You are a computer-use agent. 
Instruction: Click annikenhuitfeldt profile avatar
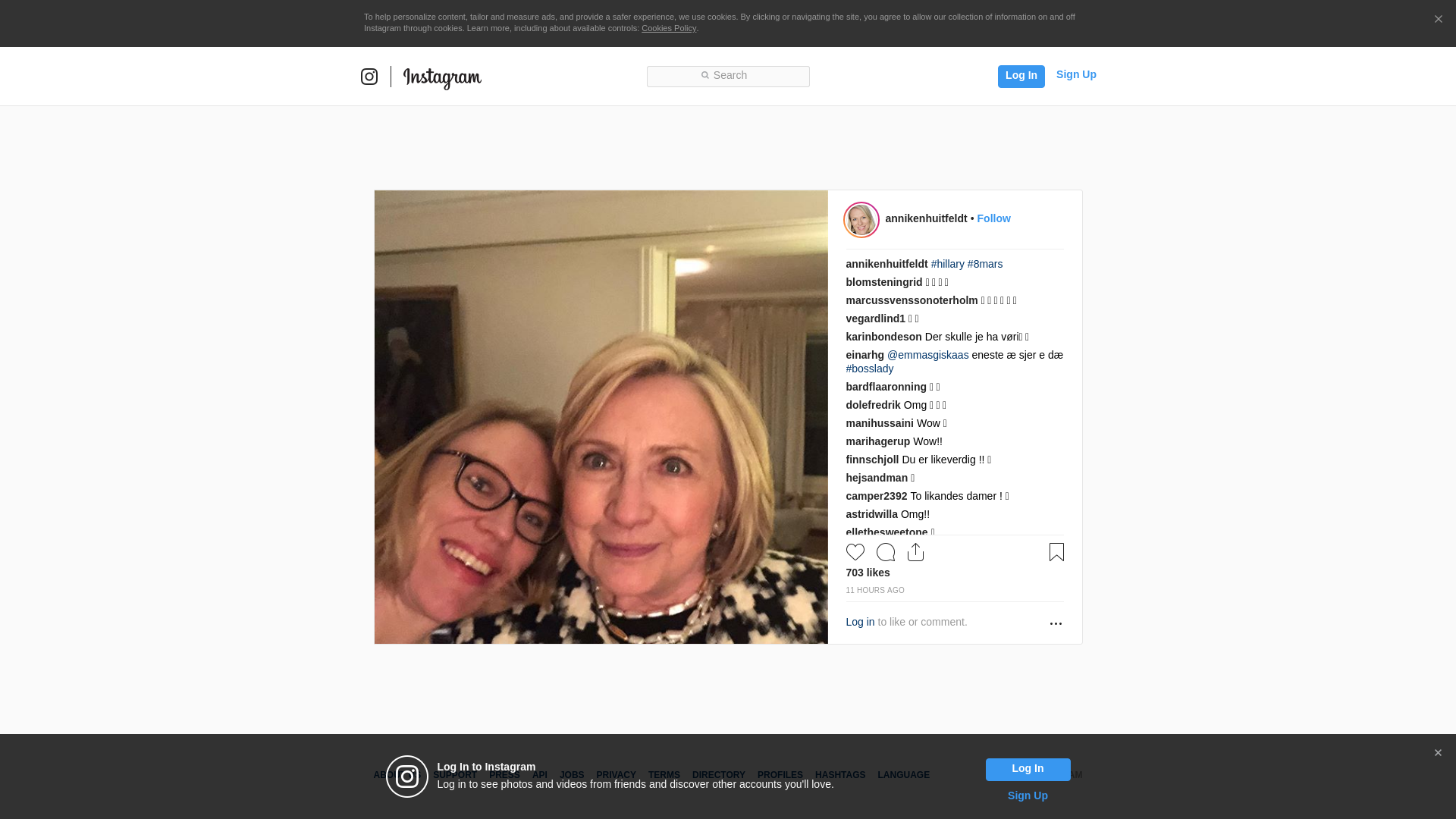coord(861,220)
